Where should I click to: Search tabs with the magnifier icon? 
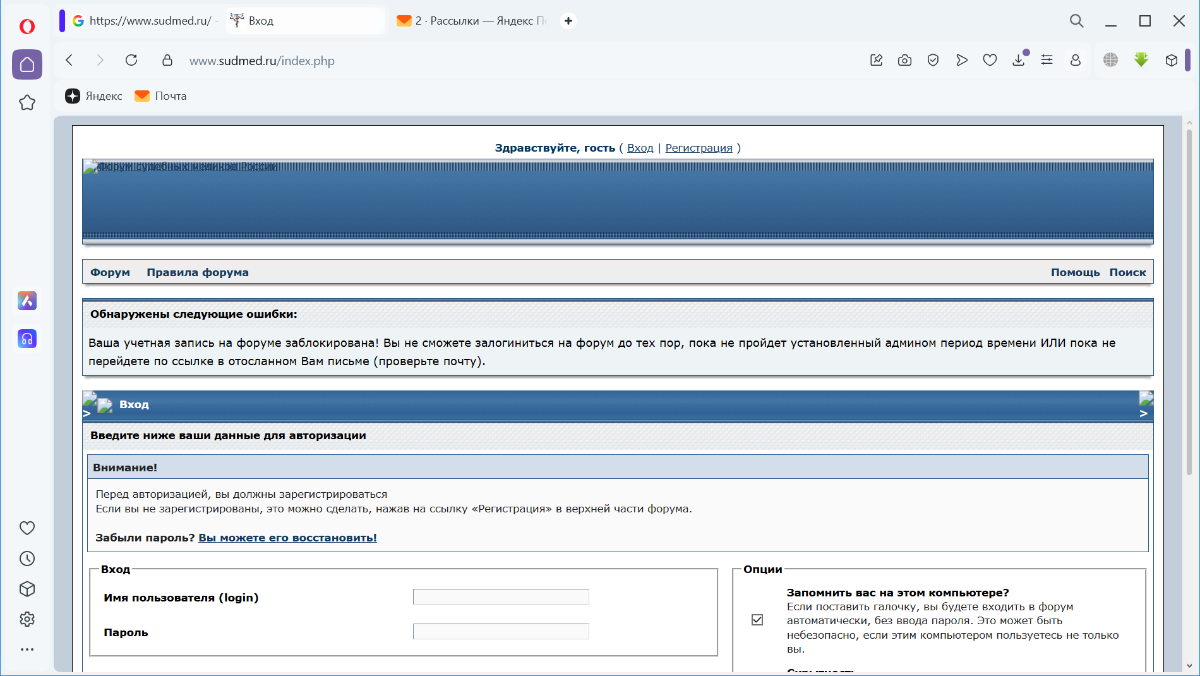pos(1077,20)
